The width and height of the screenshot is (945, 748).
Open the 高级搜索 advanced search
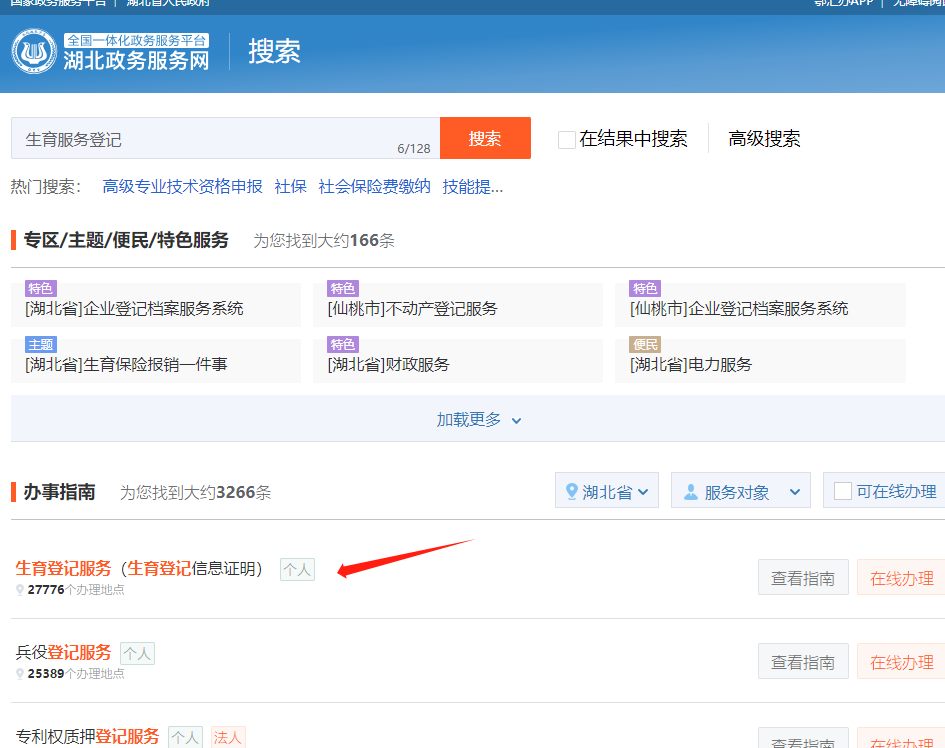click(764, 139)
